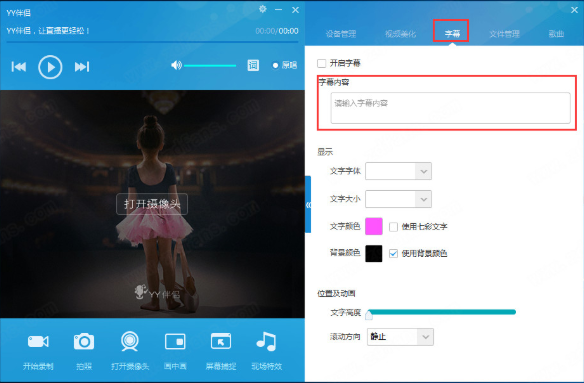Take a photo with 拍照 icon
Screen dimensions: 584x383
click(84, 341)
